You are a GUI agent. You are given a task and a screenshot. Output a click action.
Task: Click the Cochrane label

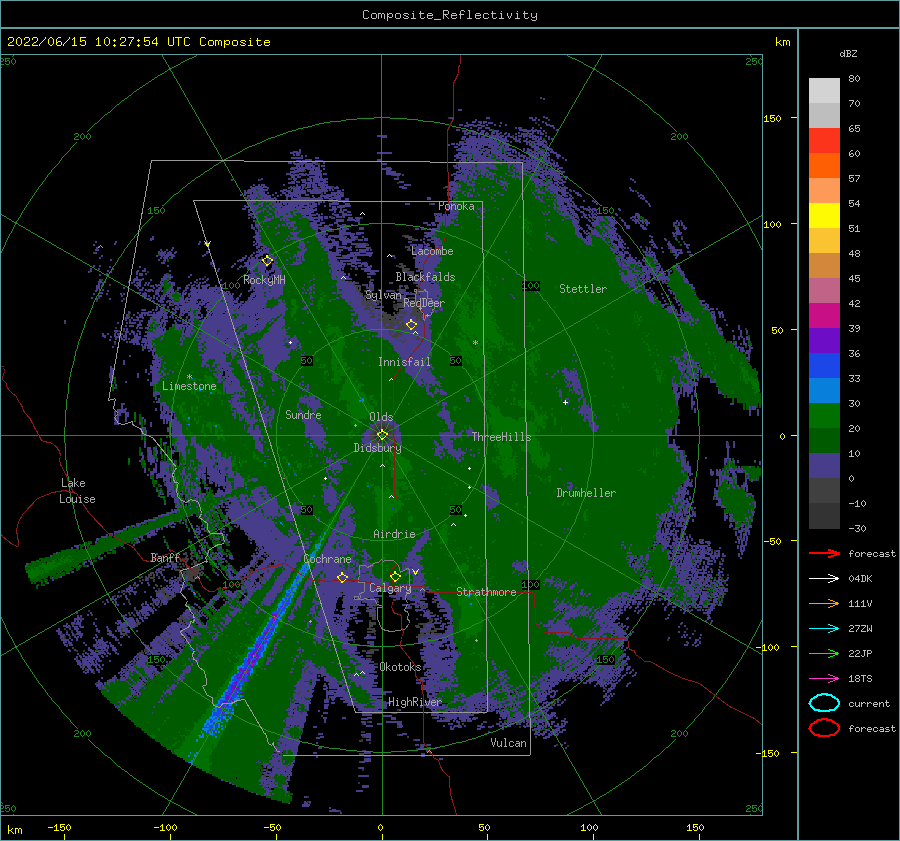[x=327, y=559]
